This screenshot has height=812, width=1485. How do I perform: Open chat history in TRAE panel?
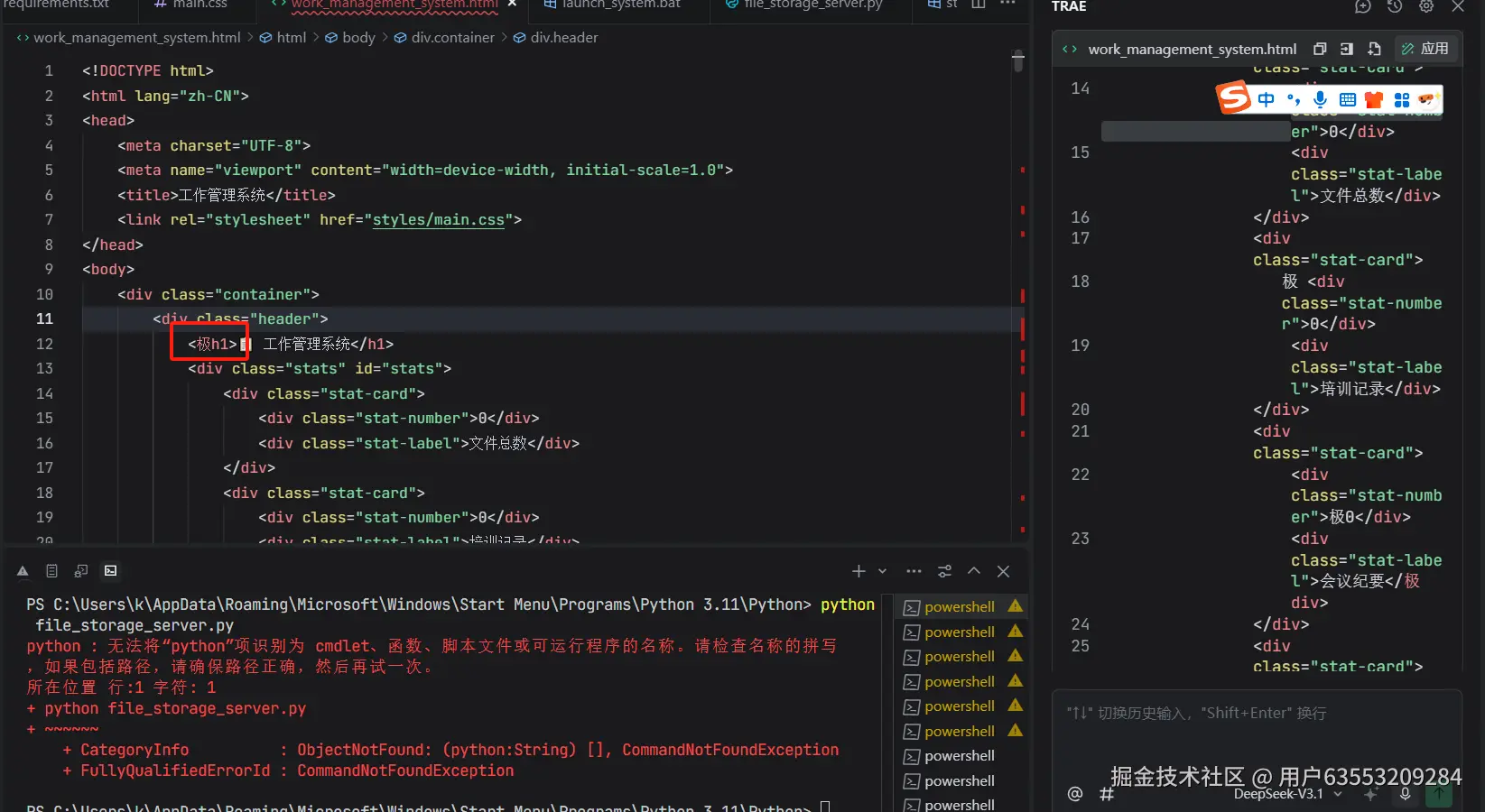click(x=1395, y=6)
